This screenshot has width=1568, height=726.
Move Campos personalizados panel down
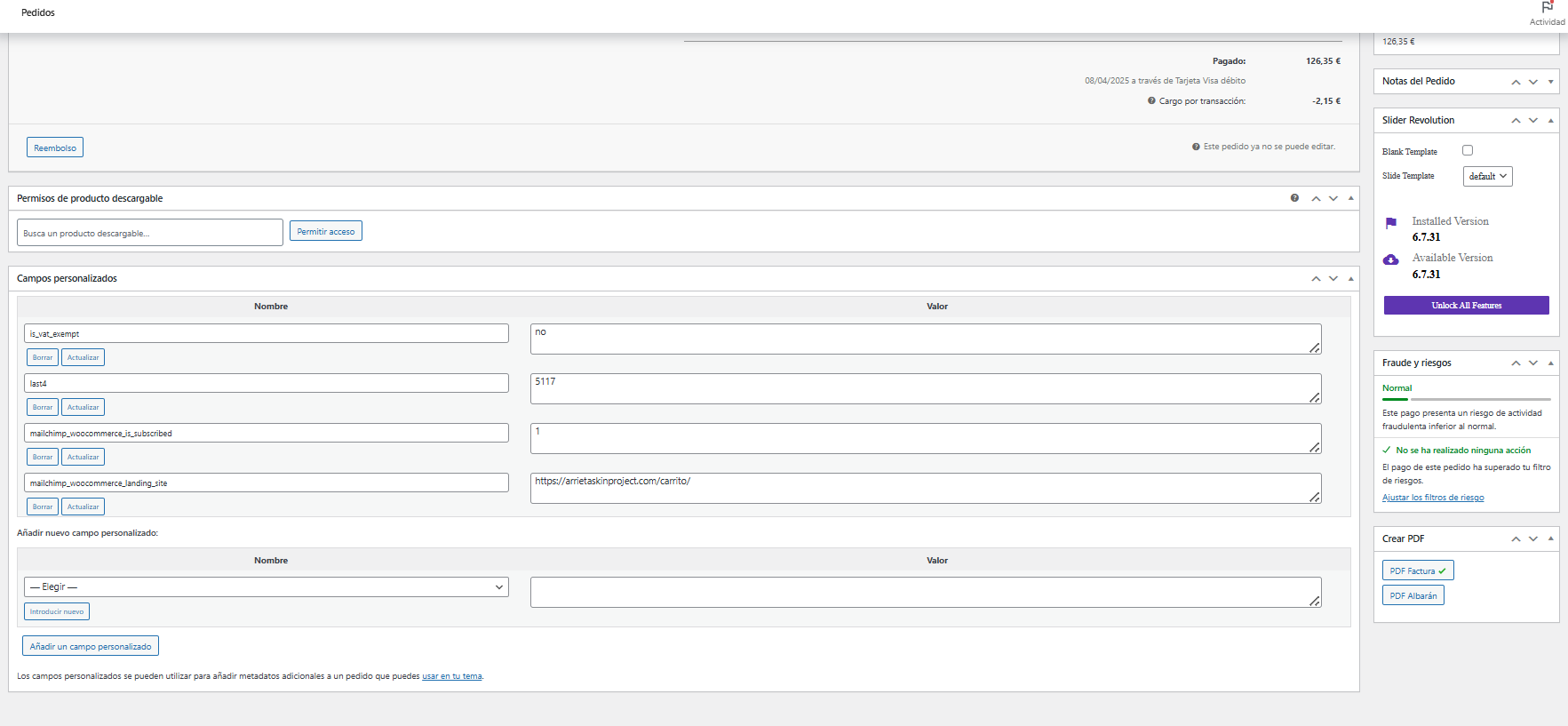coord(1333,278)
